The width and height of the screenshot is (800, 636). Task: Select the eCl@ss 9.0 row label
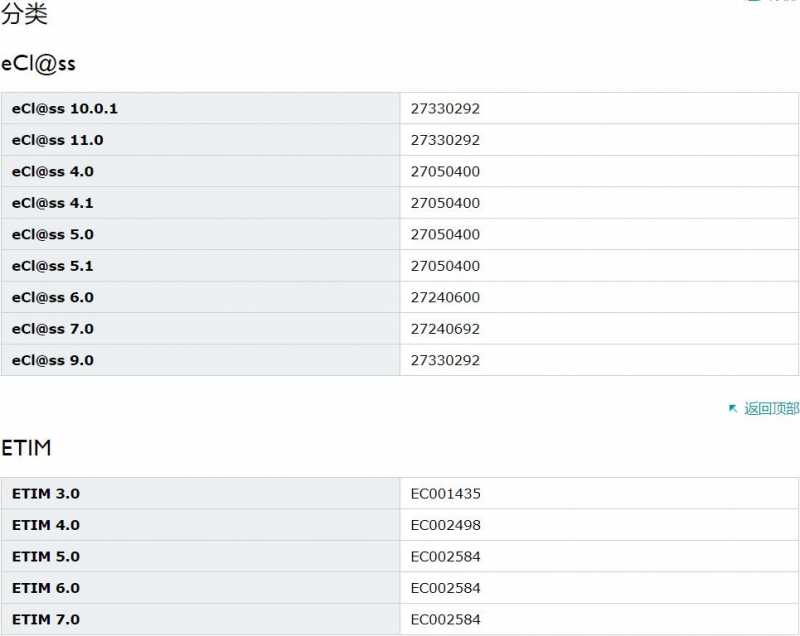(x=53, y=360)
